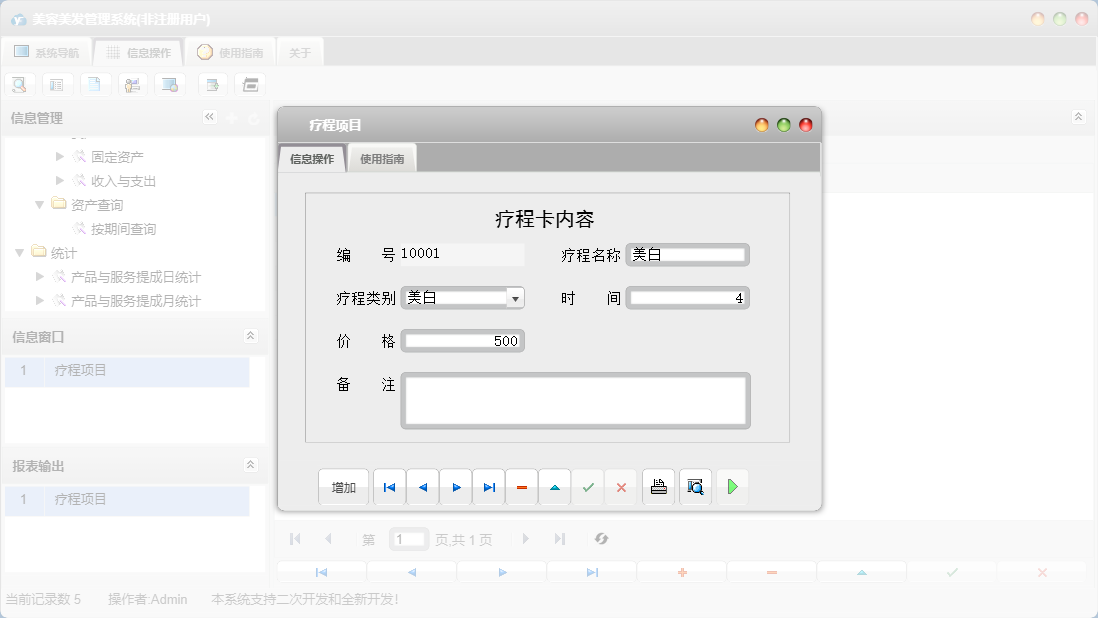Image resolution: width=1098 pixels, height=618 pixels.
Task: Open print preview in the dialog
Action: tap(695, 487)
